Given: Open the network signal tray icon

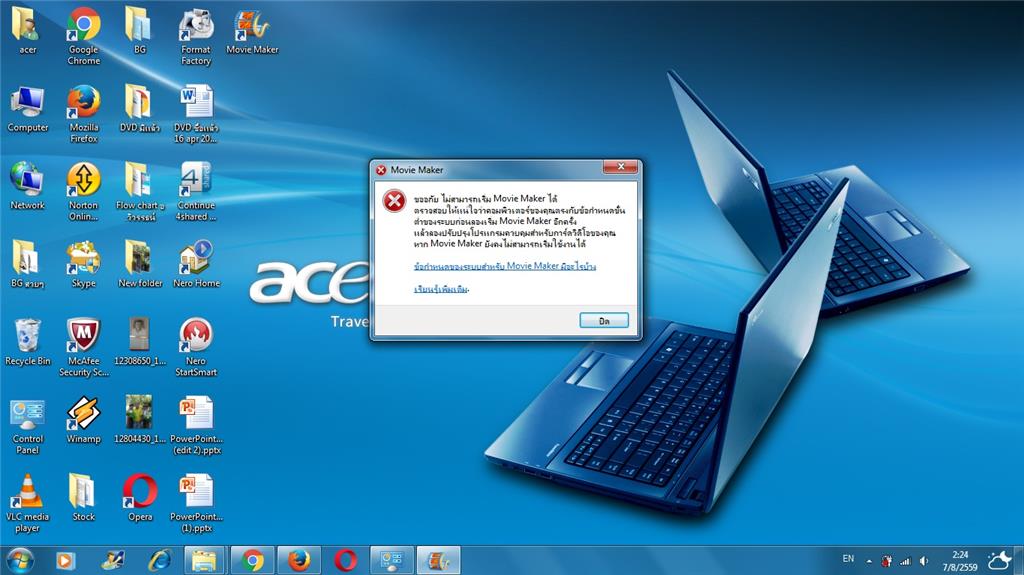Looking at the screenshot, I should point(905,561).
